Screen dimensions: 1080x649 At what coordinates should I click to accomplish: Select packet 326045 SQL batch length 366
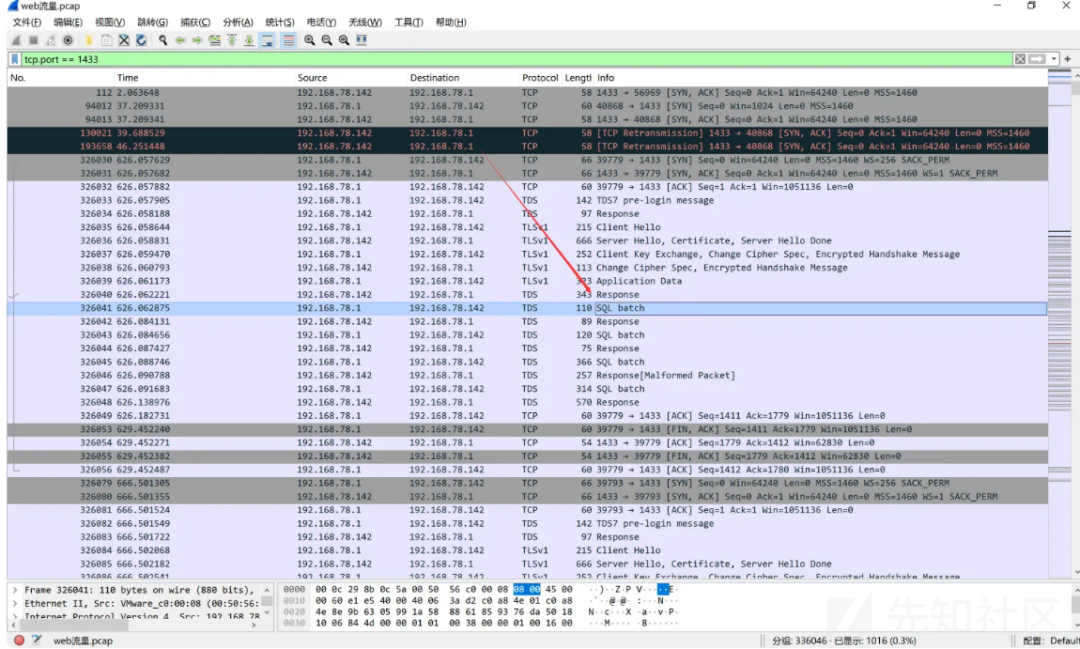[x=527, y=362]
